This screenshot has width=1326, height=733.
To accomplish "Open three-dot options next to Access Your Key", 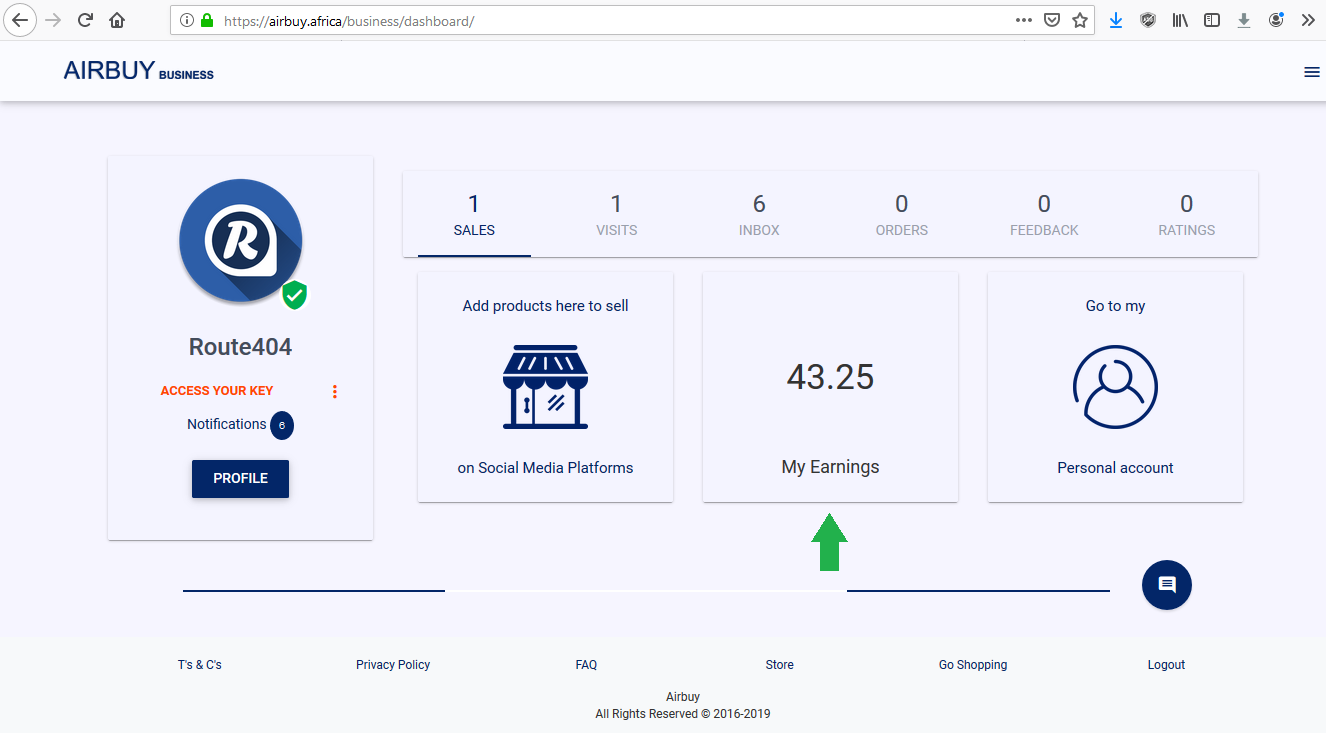I will (335, 391).
